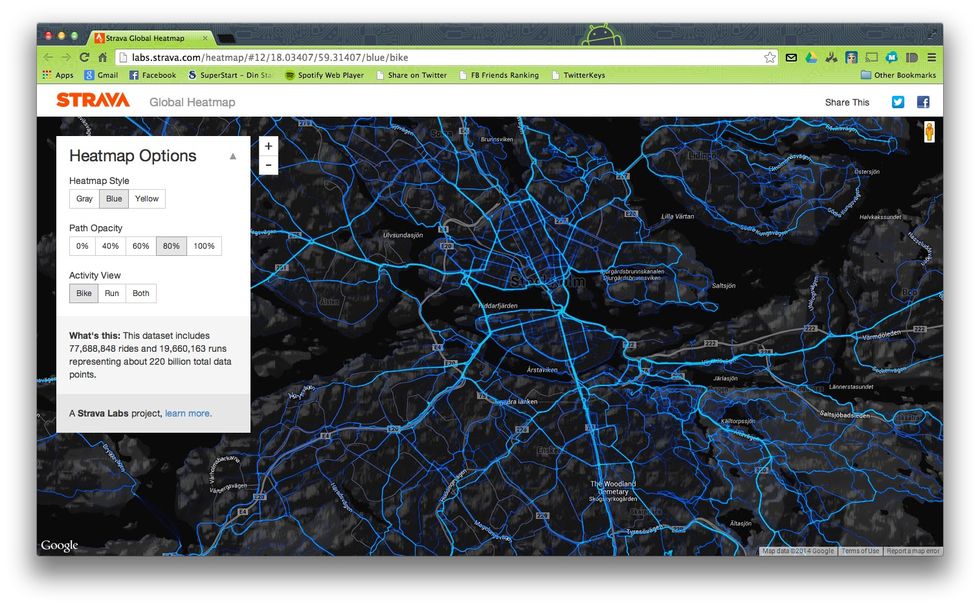Zoom out the map with minus button
This screenshot has height=607, width=980.
point(268,165)
